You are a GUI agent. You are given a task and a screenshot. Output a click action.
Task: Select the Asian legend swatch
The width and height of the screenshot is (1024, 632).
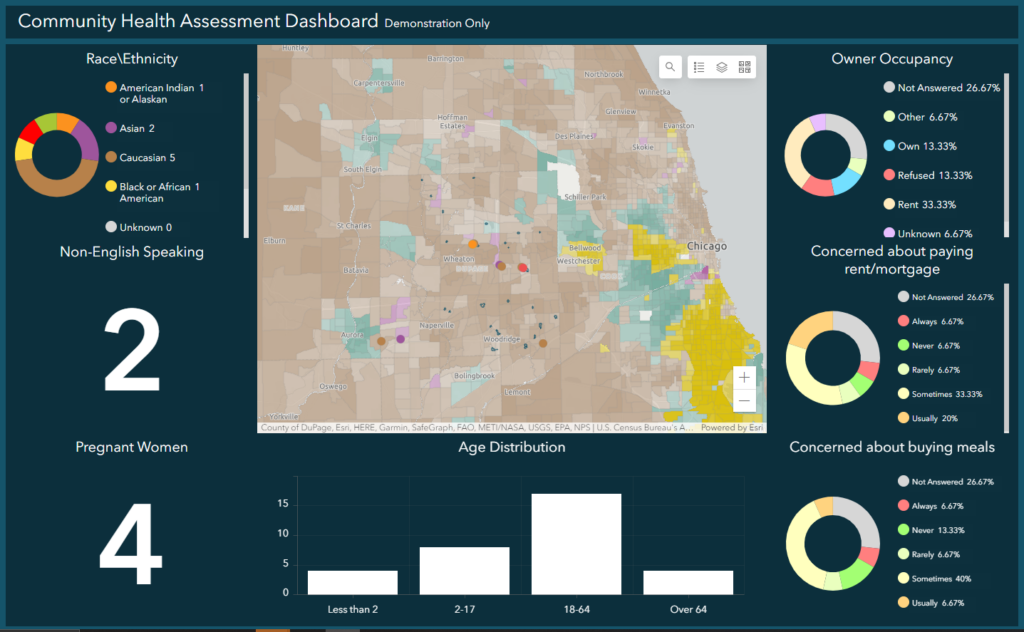point(111,128)
